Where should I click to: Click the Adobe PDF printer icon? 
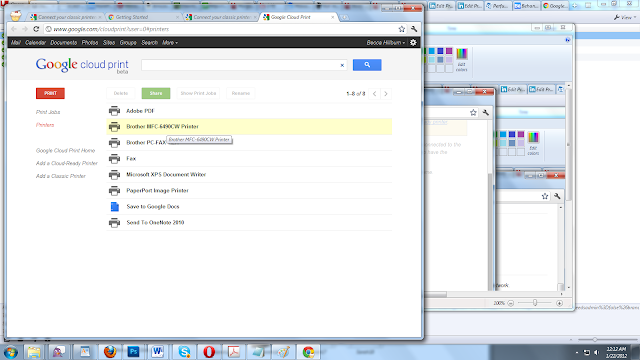114,111
